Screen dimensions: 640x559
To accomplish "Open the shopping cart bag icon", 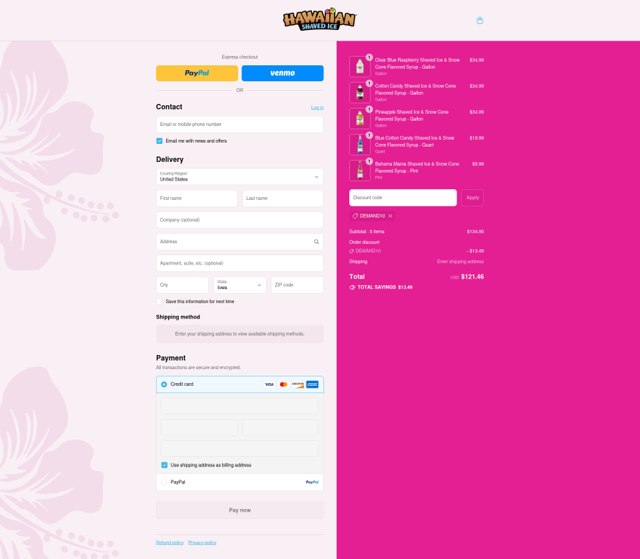I will [x=480, y=20].
